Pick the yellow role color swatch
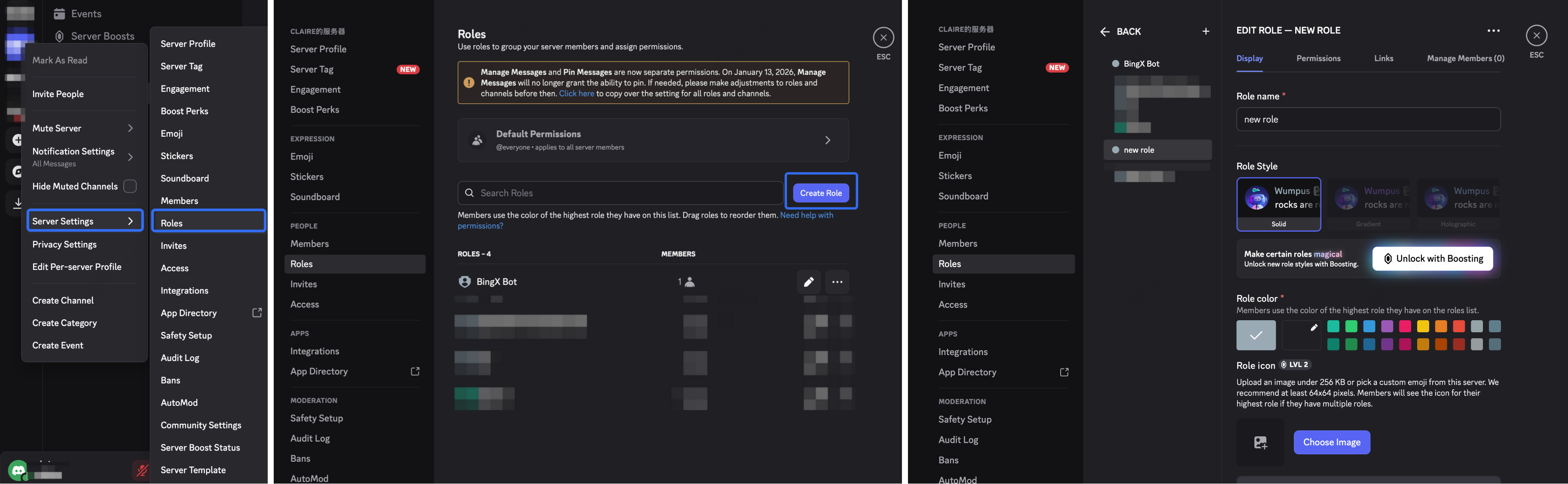 pyautogui.click(x=1422, y=326)
